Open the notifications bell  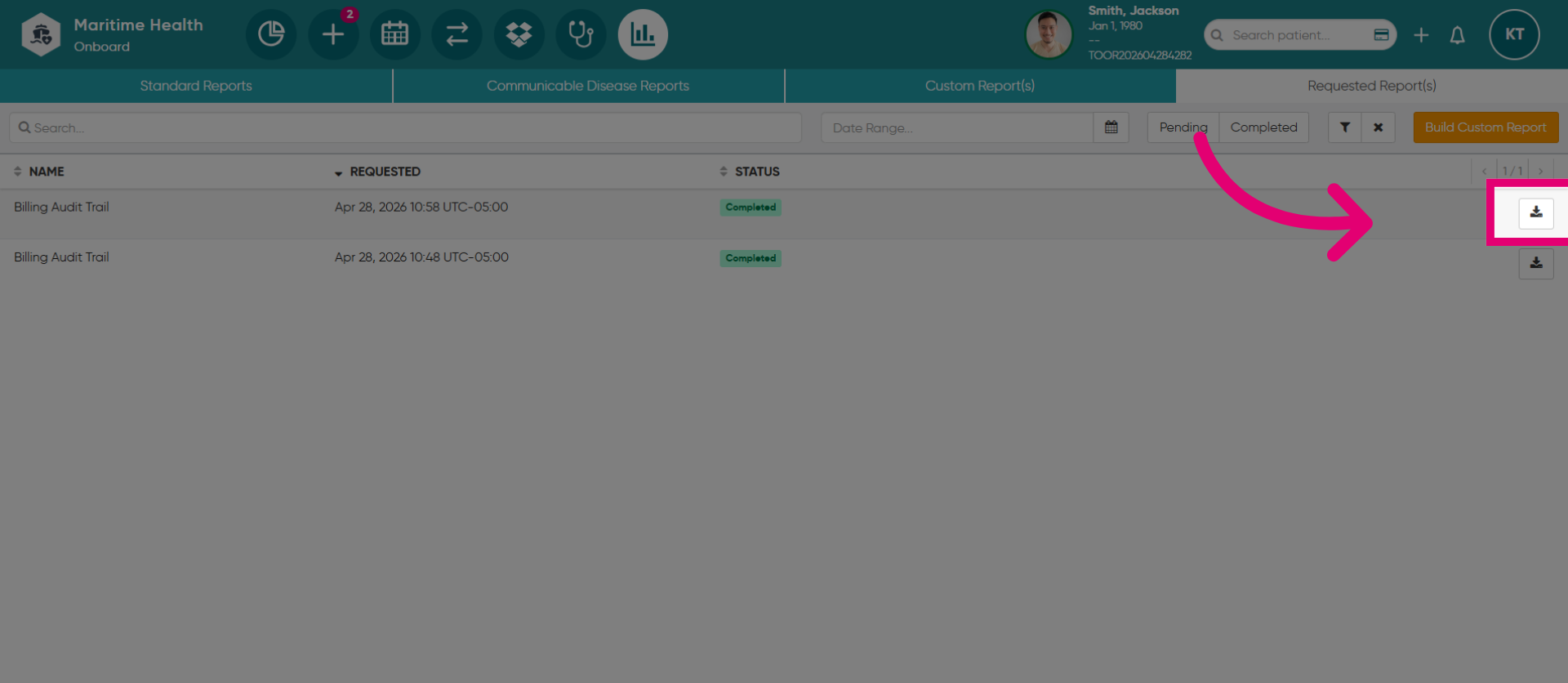tap(1457, 35)
